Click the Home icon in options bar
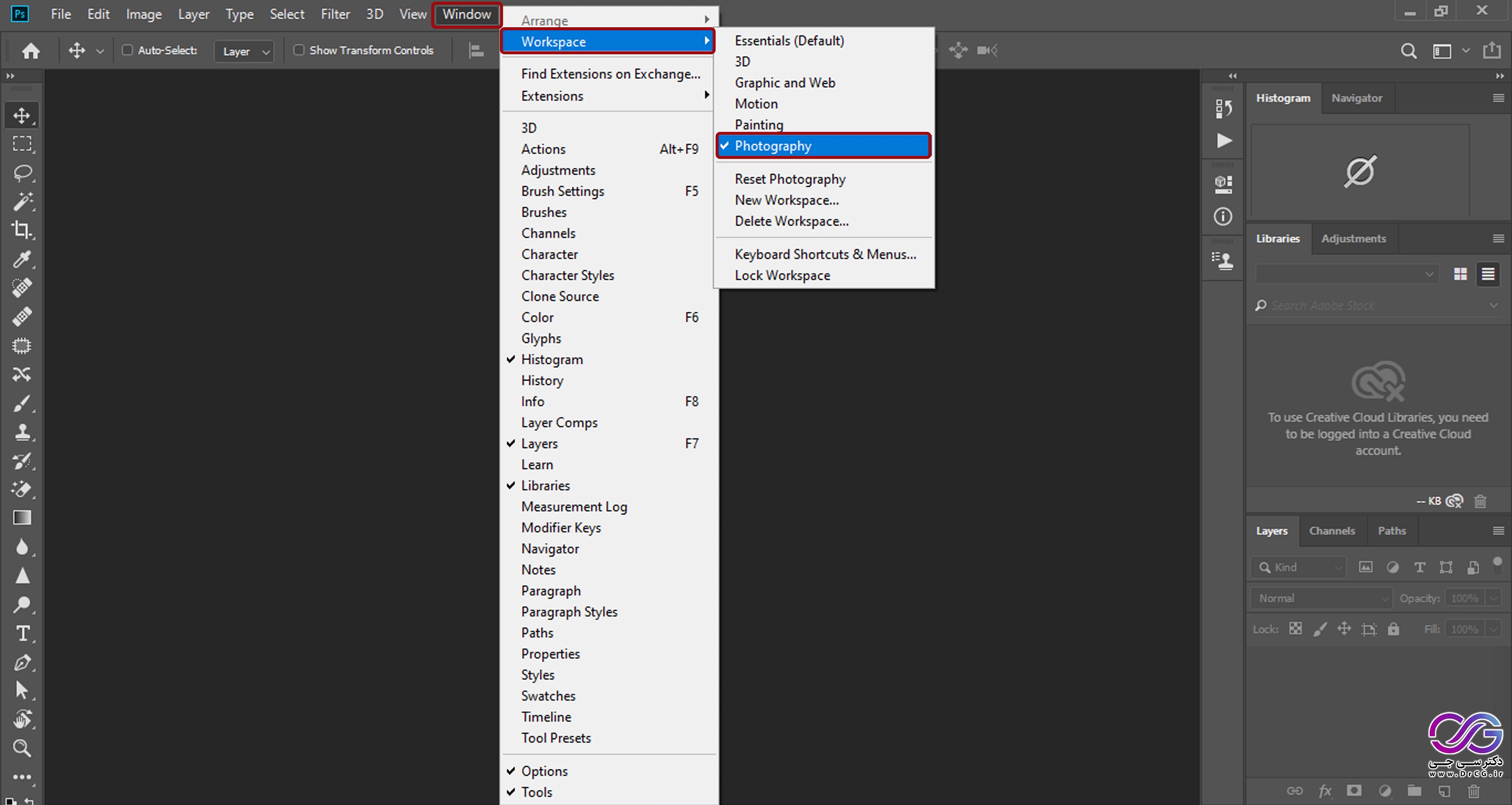 point(31,51)
